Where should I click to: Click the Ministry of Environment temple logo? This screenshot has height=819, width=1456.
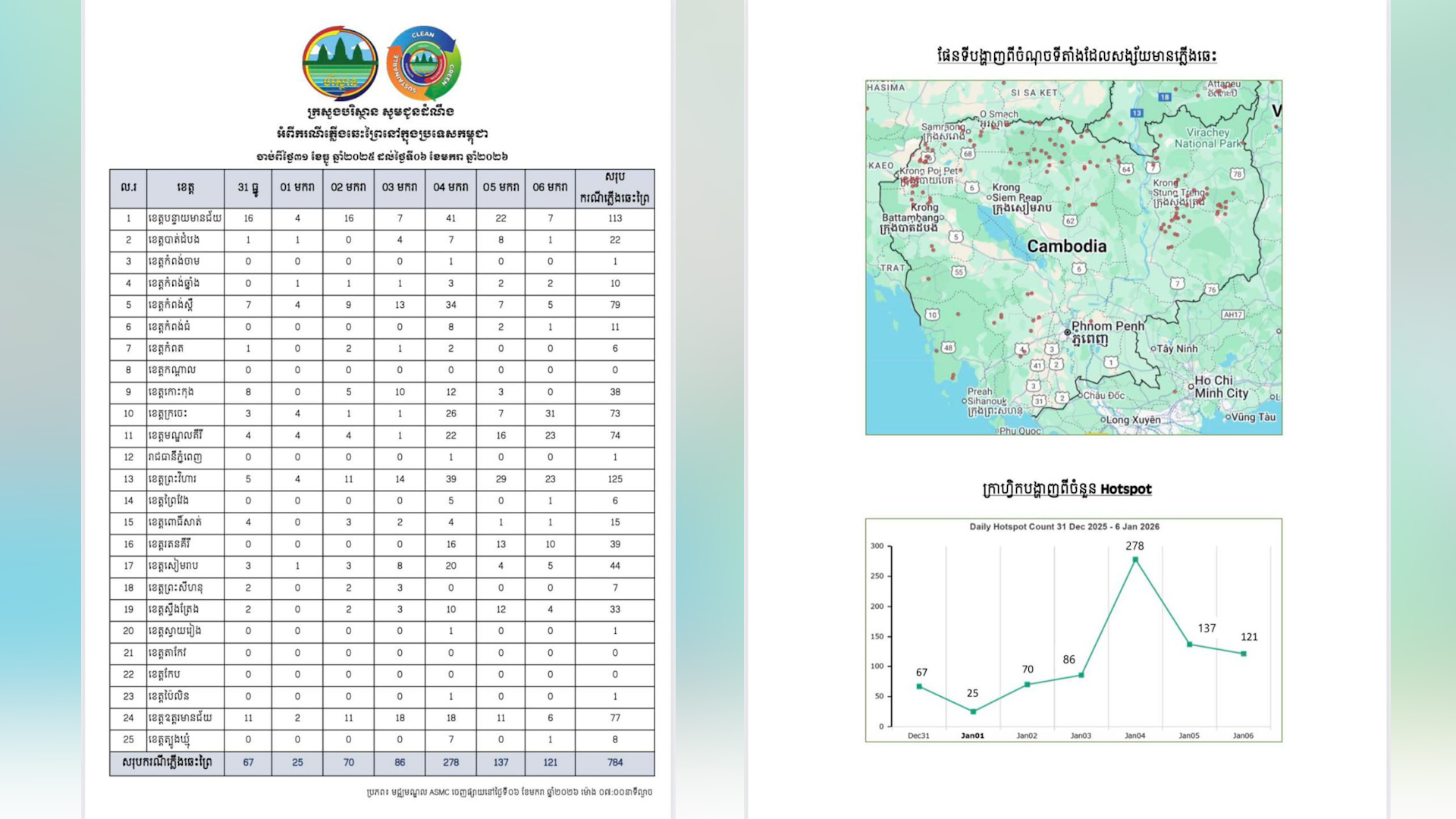[340, 64]
